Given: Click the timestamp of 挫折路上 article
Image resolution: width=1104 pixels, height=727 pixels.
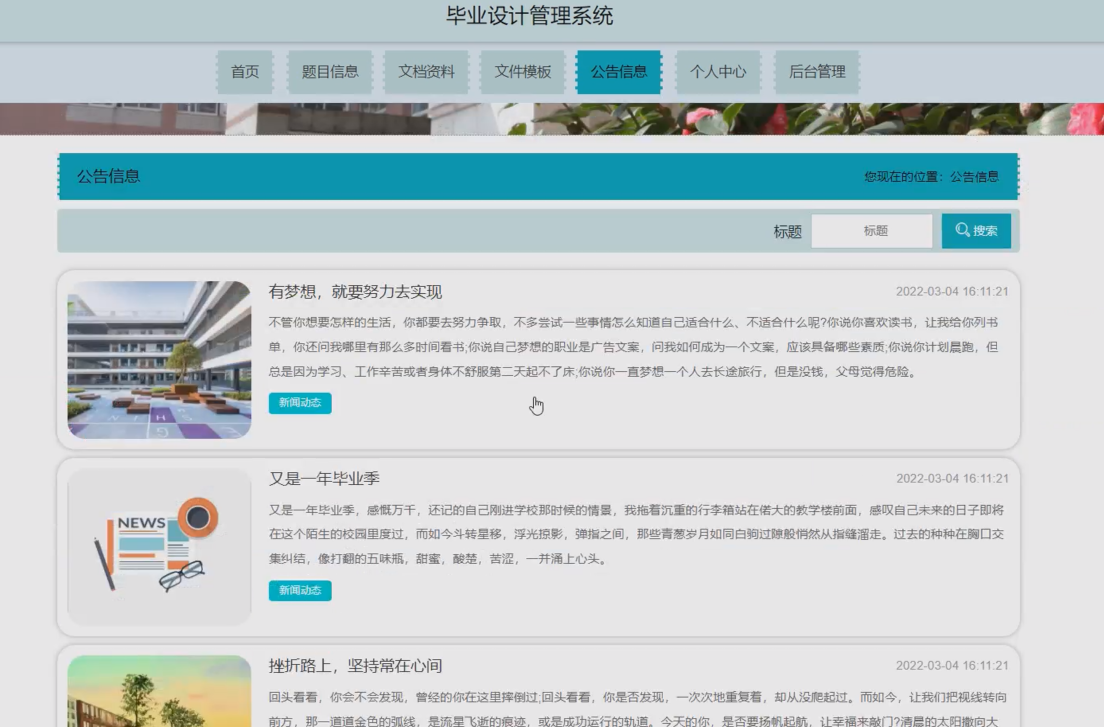Looking at the screenshot, I should pos(952,666).
